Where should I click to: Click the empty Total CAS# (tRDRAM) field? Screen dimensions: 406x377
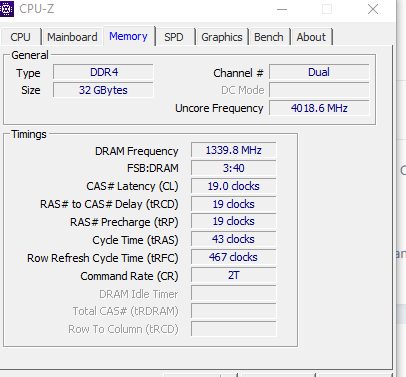click(234, 311)
